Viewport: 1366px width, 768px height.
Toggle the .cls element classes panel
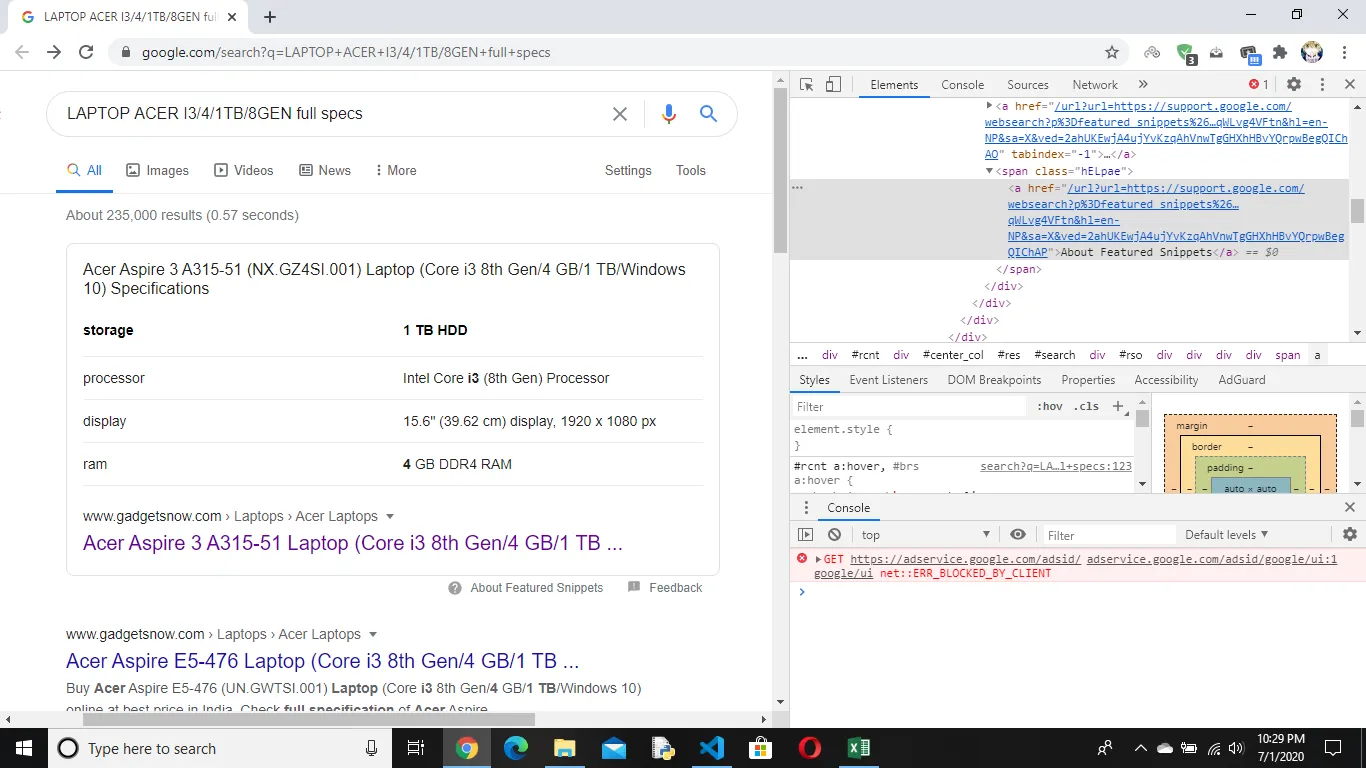pyautogui.click(x=1086, y=407)
